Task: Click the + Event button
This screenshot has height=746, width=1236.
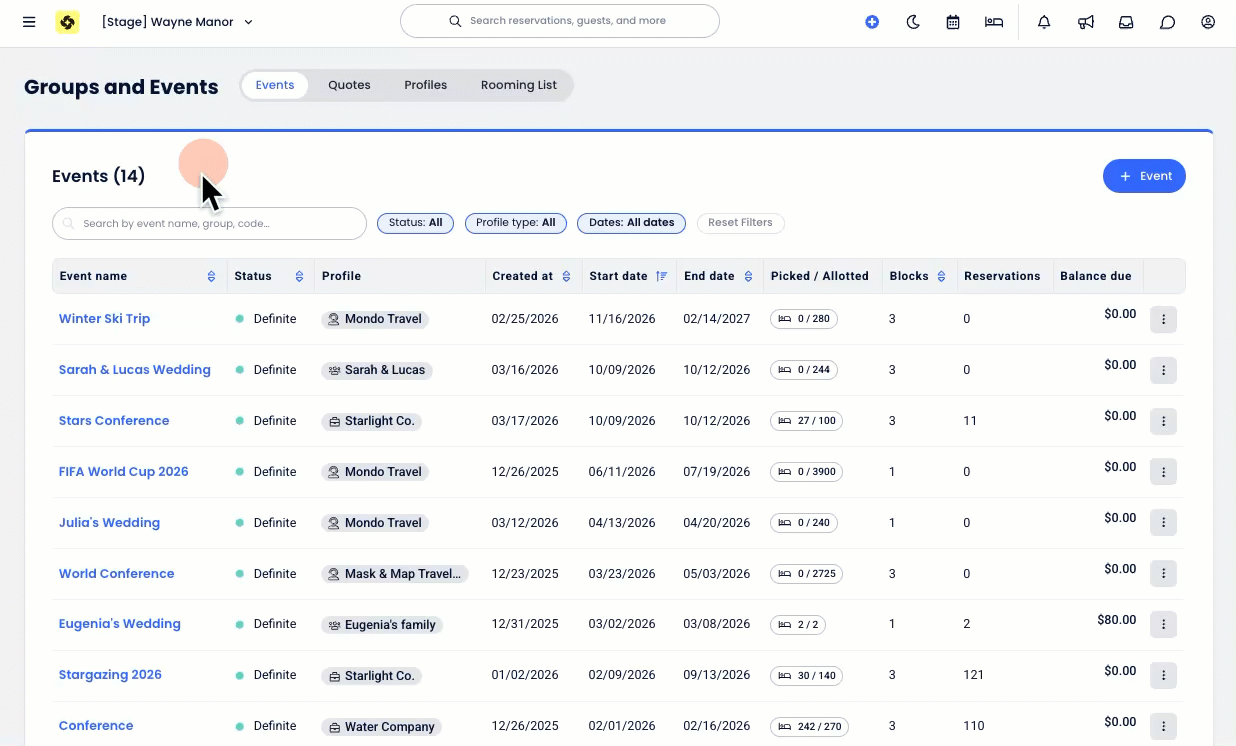Action: tap(1144, 176)
